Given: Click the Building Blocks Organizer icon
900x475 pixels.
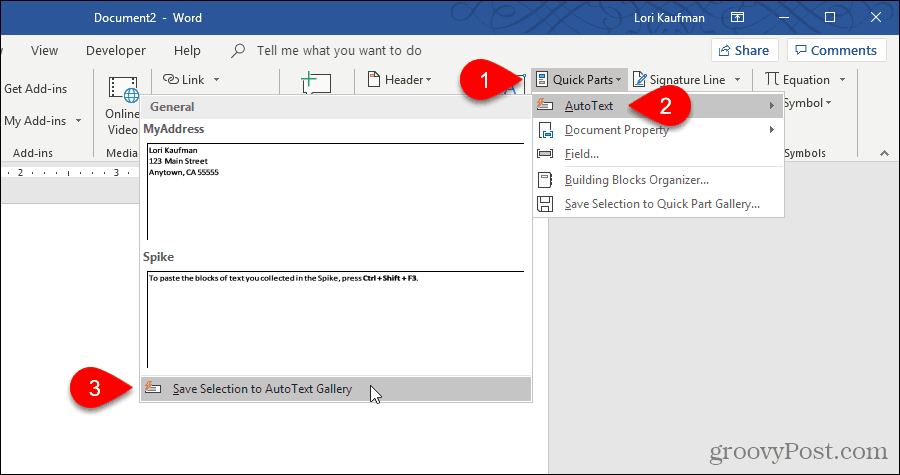Looking at the screenshot, I should [x=544, y=180].
